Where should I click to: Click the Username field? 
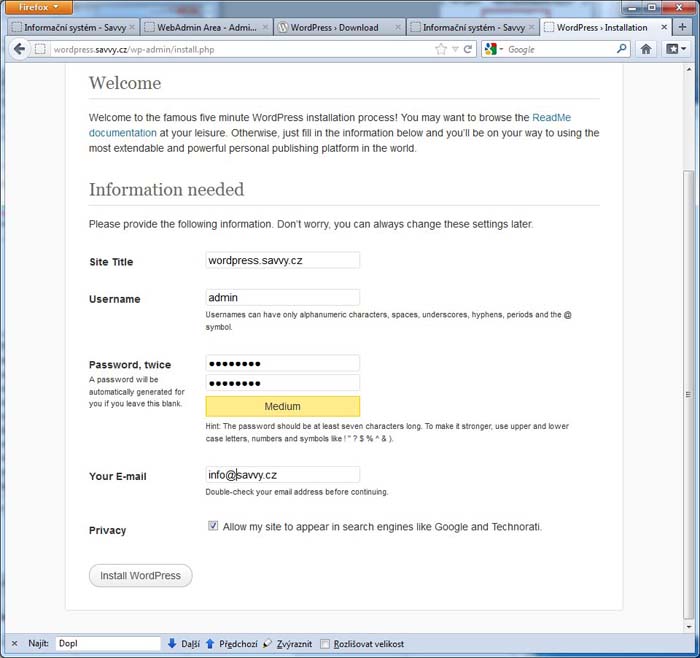(283, 297)
